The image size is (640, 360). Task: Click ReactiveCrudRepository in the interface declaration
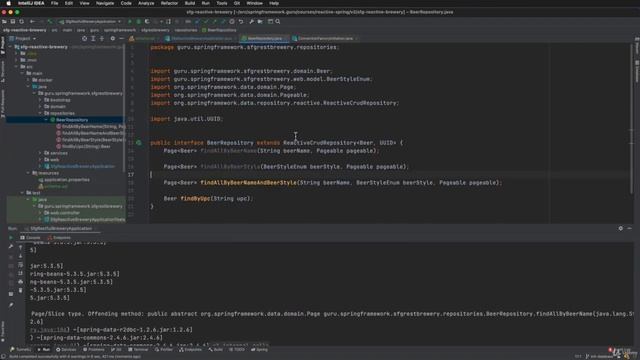click(320, 143)
